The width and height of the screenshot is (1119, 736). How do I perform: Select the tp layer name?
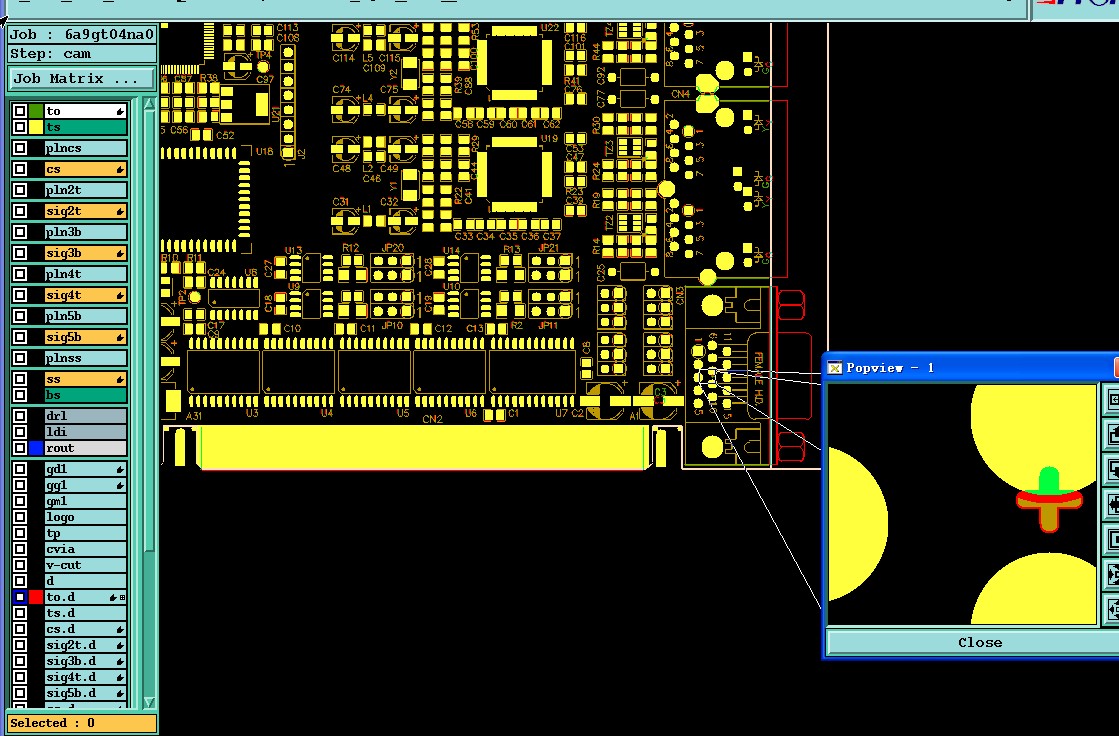86,533
